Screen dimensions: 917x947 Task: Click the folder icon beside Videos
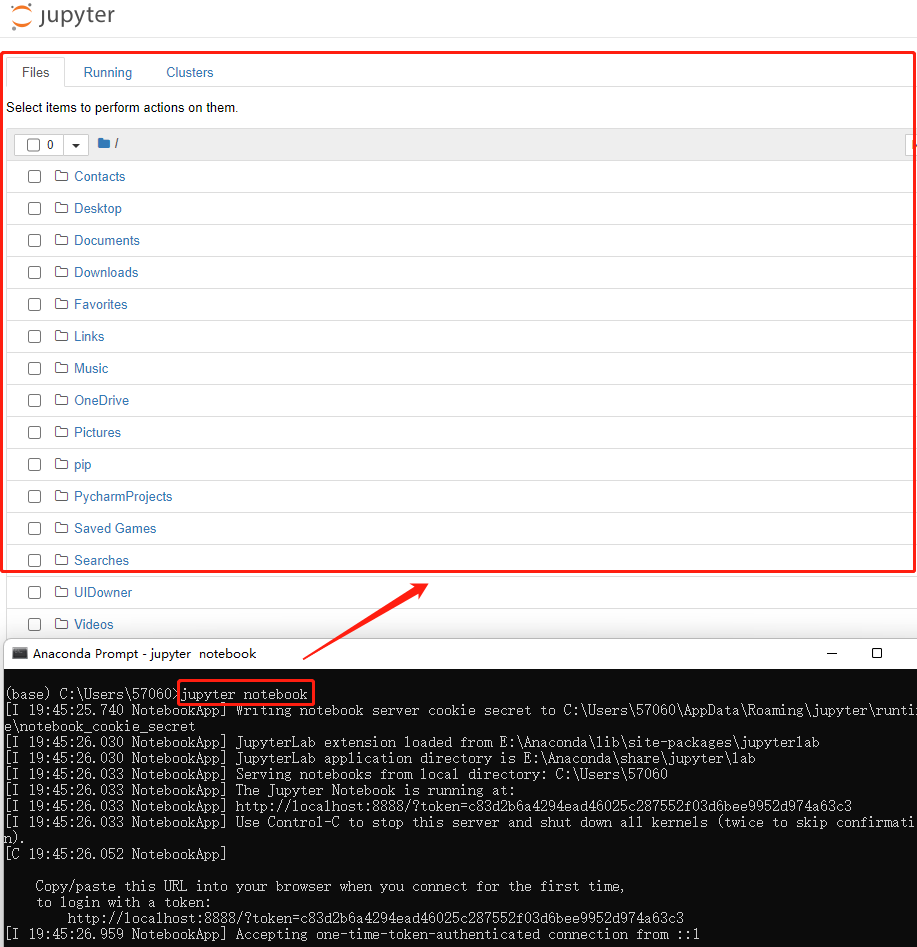click(61, 624)
